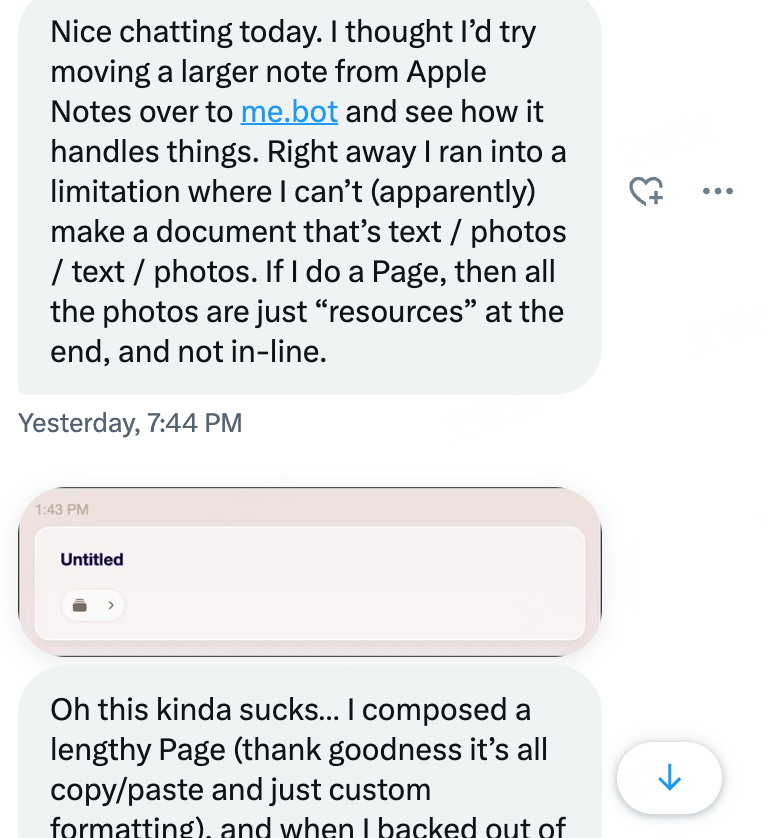Click the Yesterday, 7:44 PM timestamp
The width and height of the screenshot is (762, 838).
pos(130,423)
